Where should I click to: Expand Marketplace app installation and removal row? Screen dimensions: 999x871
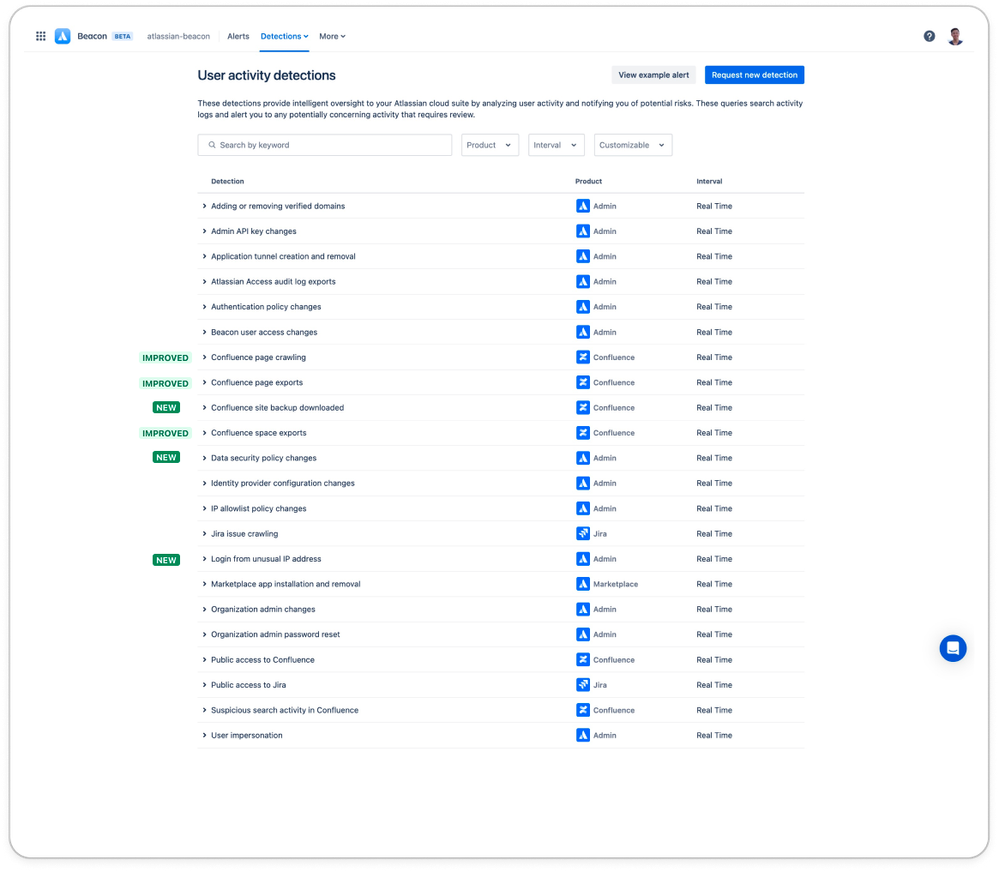coord(205,584)
